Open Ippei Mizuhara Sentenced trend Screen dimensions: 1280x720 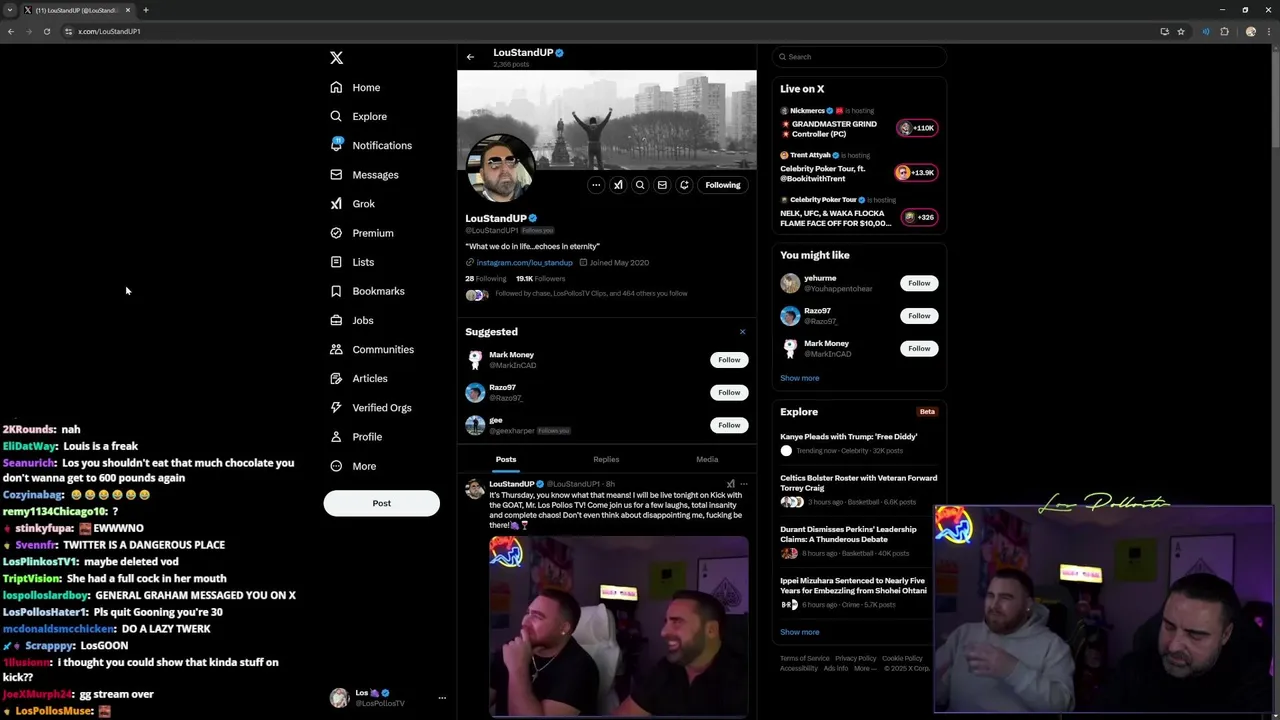(852, 585)
